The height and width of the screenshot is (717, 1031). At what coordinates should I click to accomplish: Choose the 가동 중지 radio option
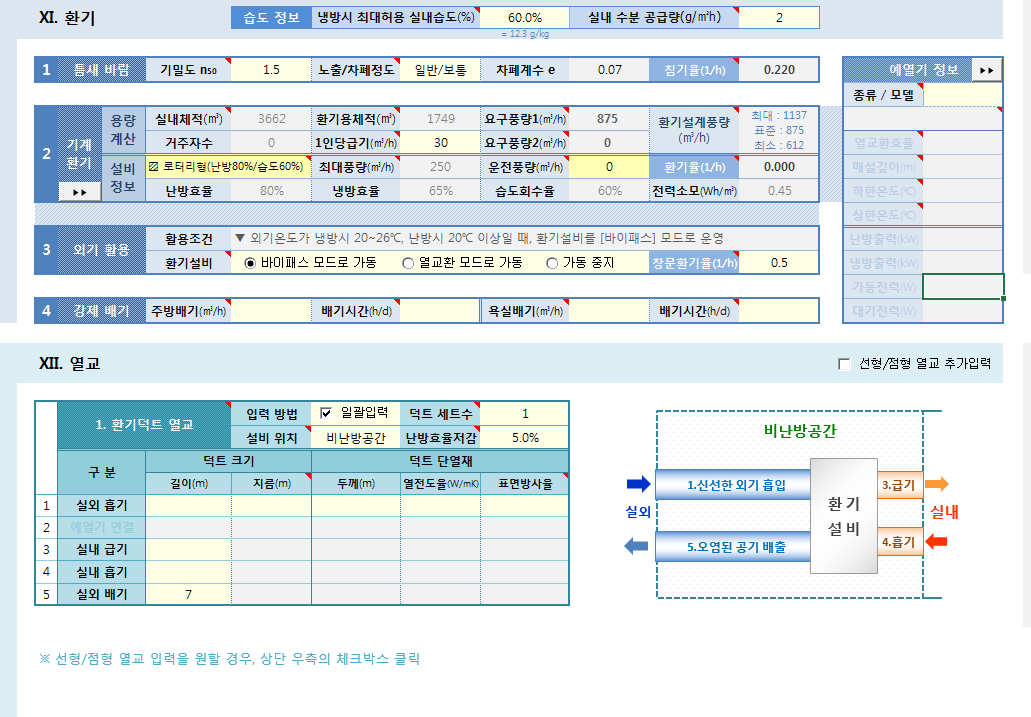(x=553, y=263)
